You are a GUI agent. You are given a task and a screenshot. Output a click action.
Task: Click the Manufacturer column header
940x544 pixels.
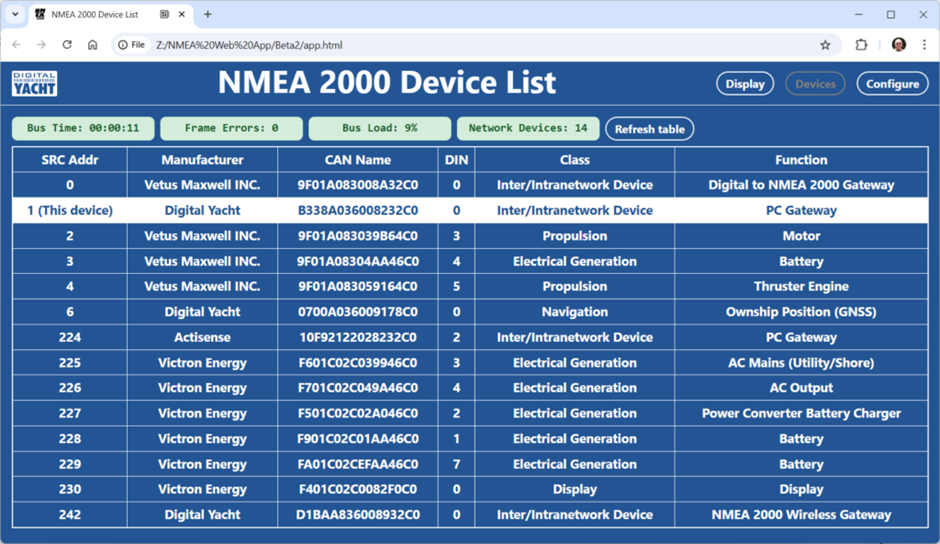tap(202, 160)
